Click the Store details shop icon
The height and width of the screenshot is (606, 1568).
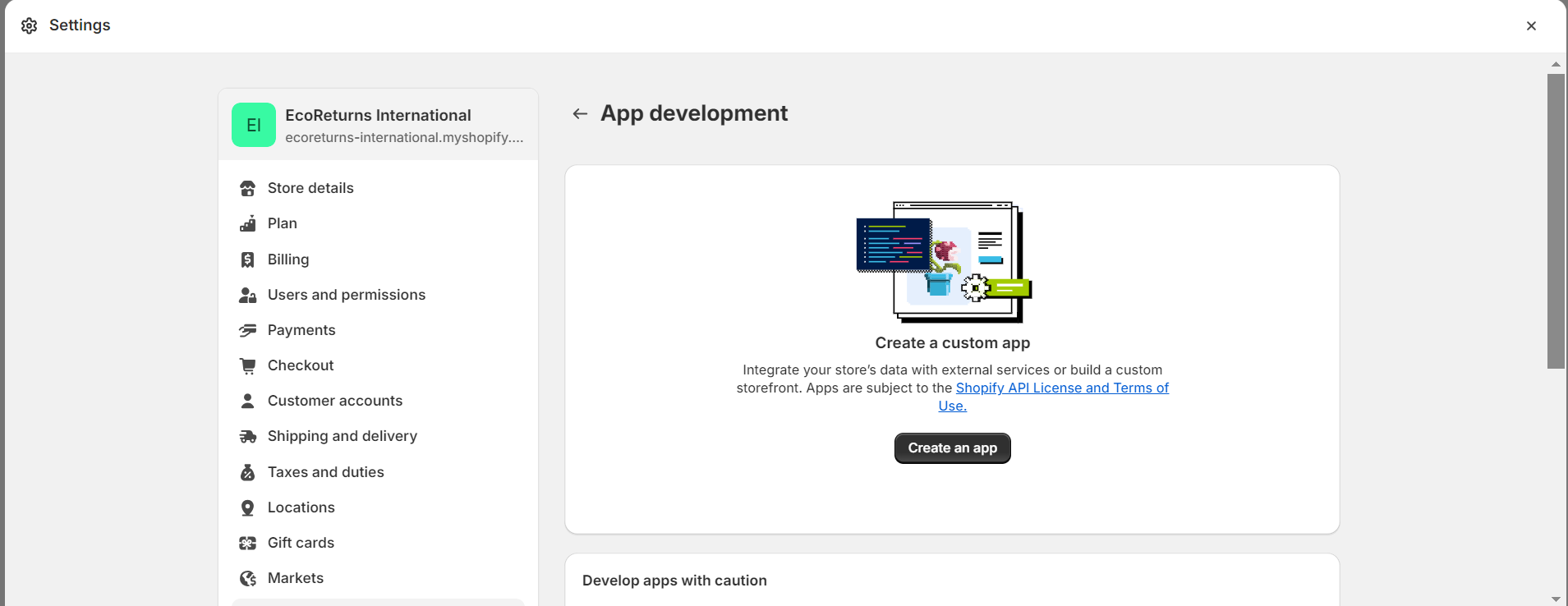(247, 189)
